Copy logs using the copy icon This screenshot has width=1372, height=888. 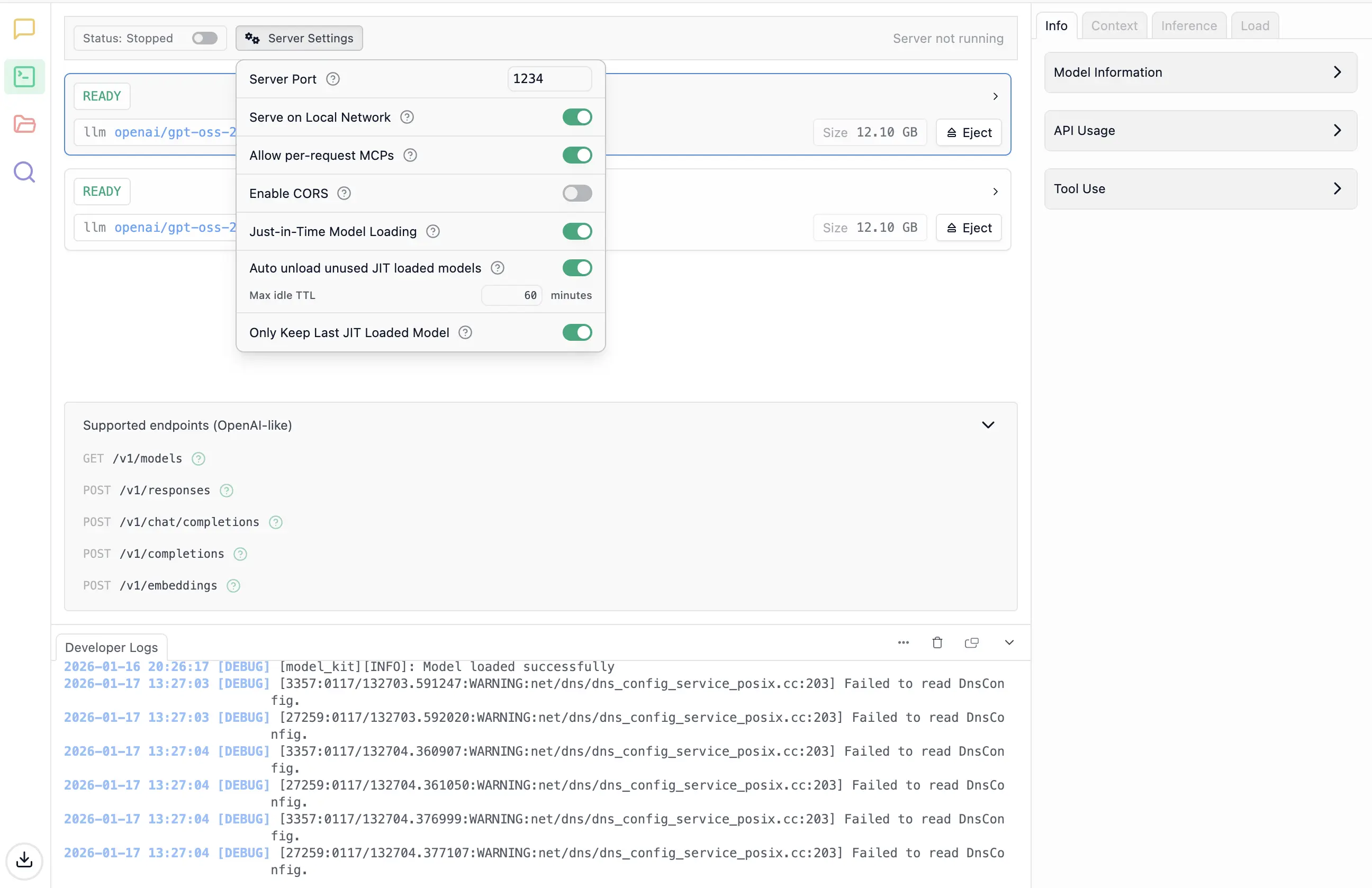pyautogui.click(x=972, y=642)
